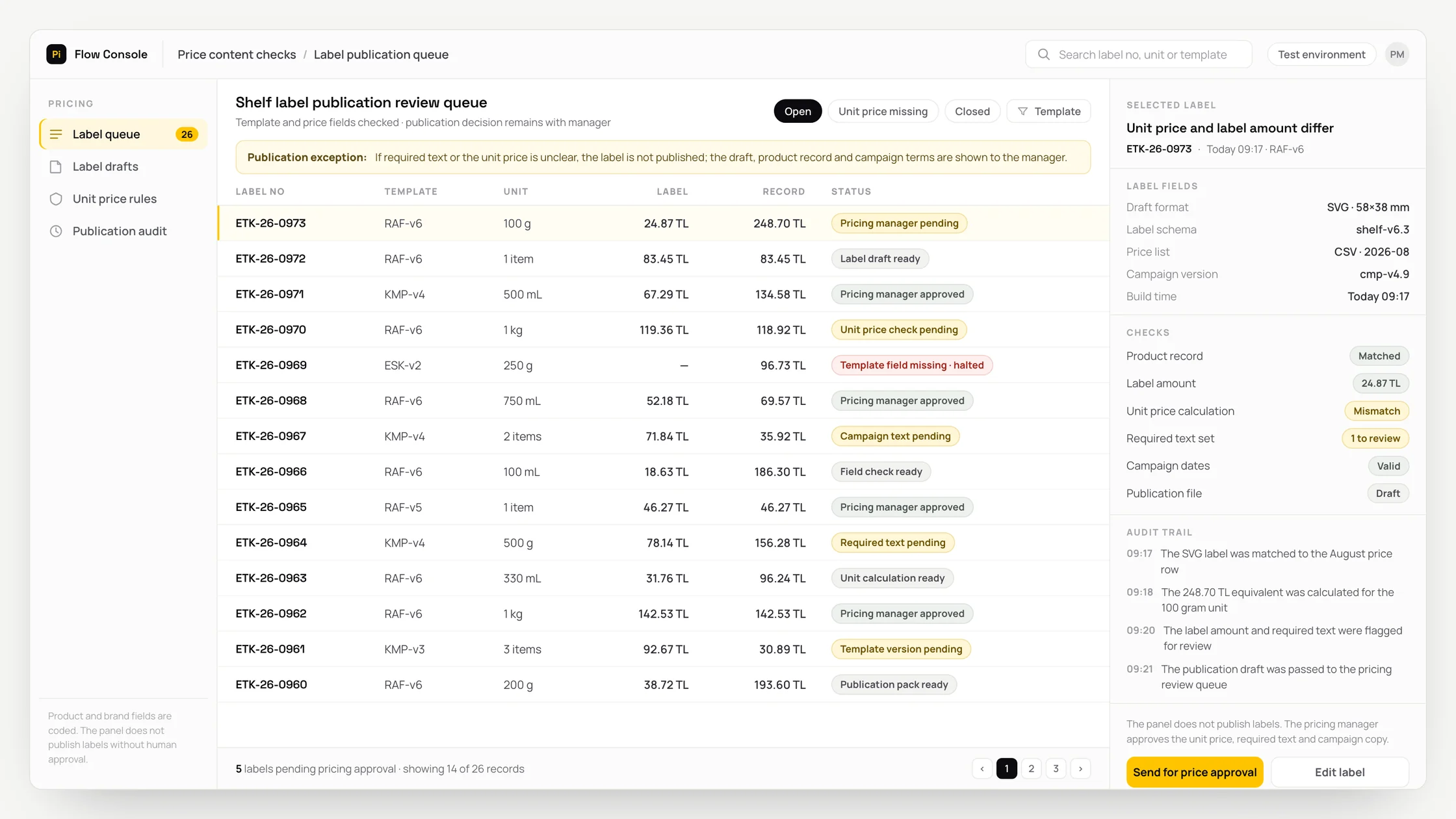This screenshot has height=819, width=1456.
Task: Go to previous page arrow
Action: click(982, 769)
